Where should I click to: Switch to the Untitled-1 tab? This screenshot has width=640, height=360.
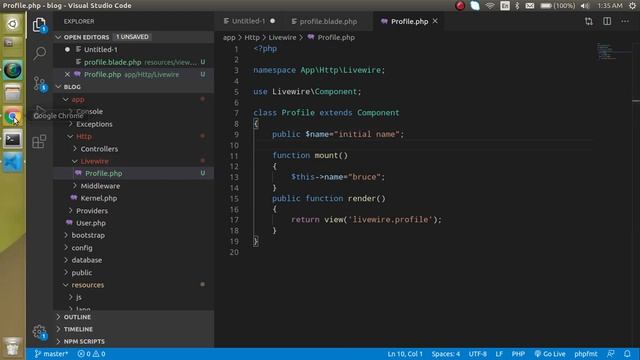tap(249, 21)
